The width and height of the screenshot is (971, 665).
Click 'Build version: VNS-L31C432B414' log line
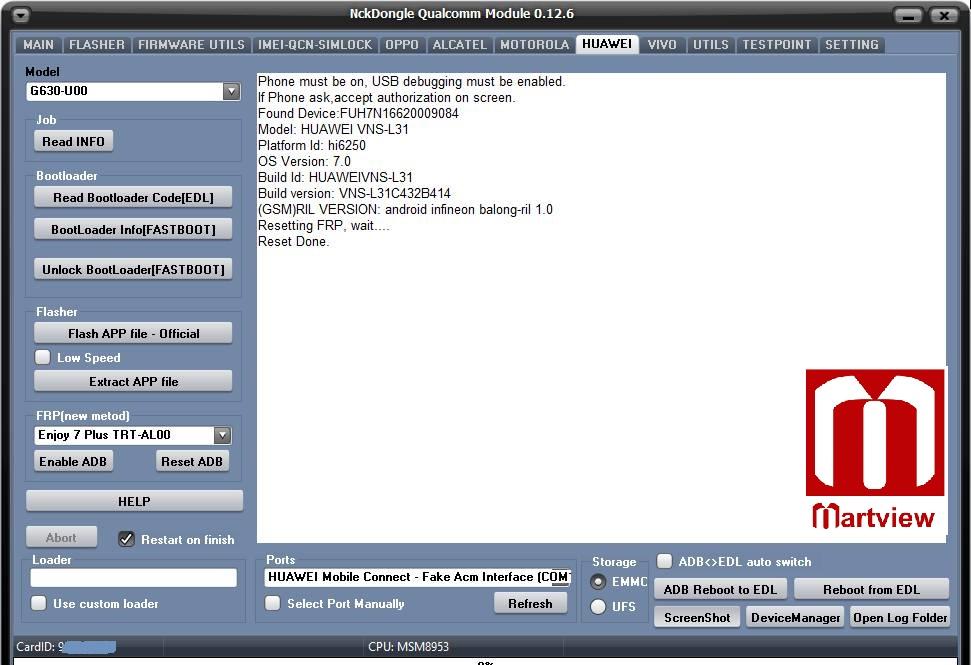pyautogui.click(x=354, y=193)
